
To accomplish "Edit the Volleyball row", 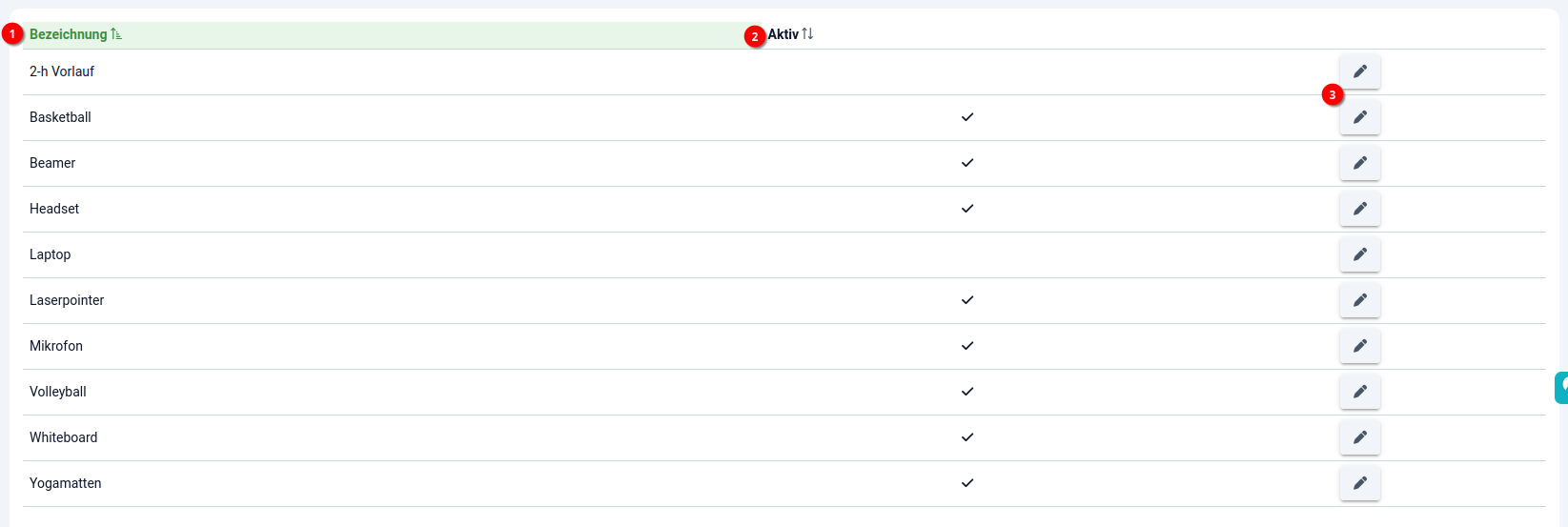I will click(1359, 392).
